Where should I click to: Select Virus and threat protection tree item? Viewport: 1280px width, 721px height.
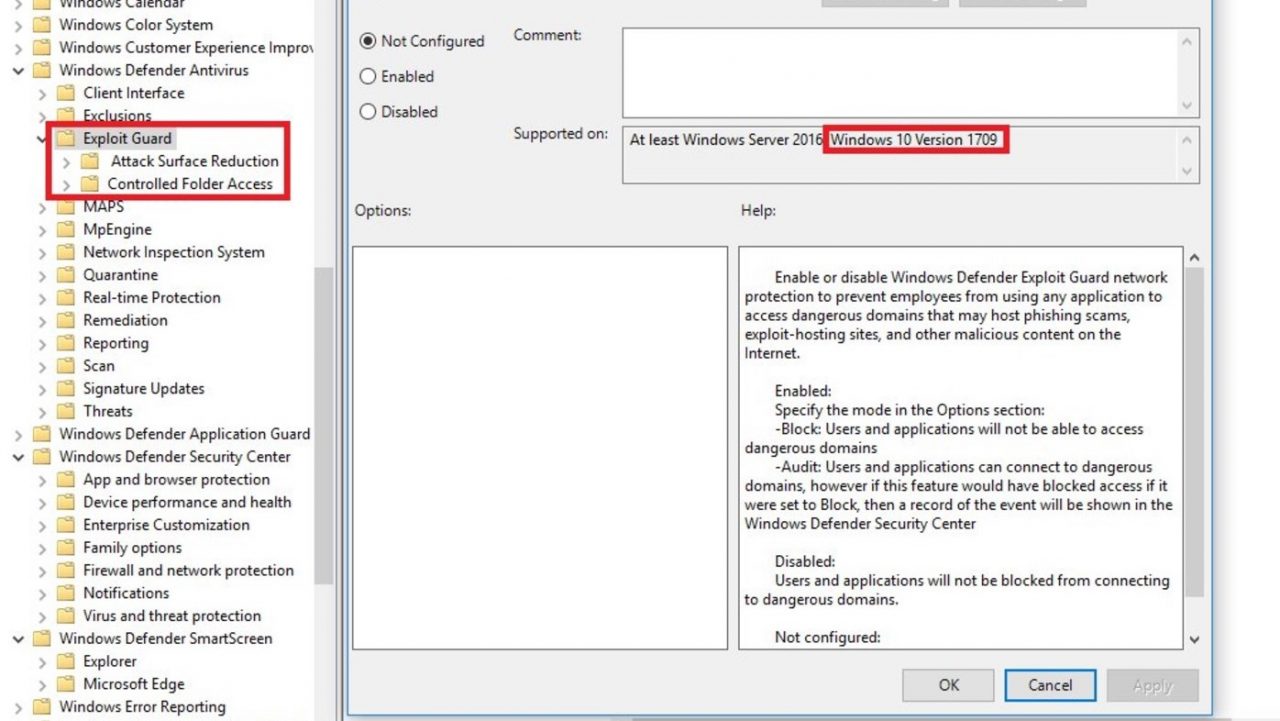click(x=172, y=616)
